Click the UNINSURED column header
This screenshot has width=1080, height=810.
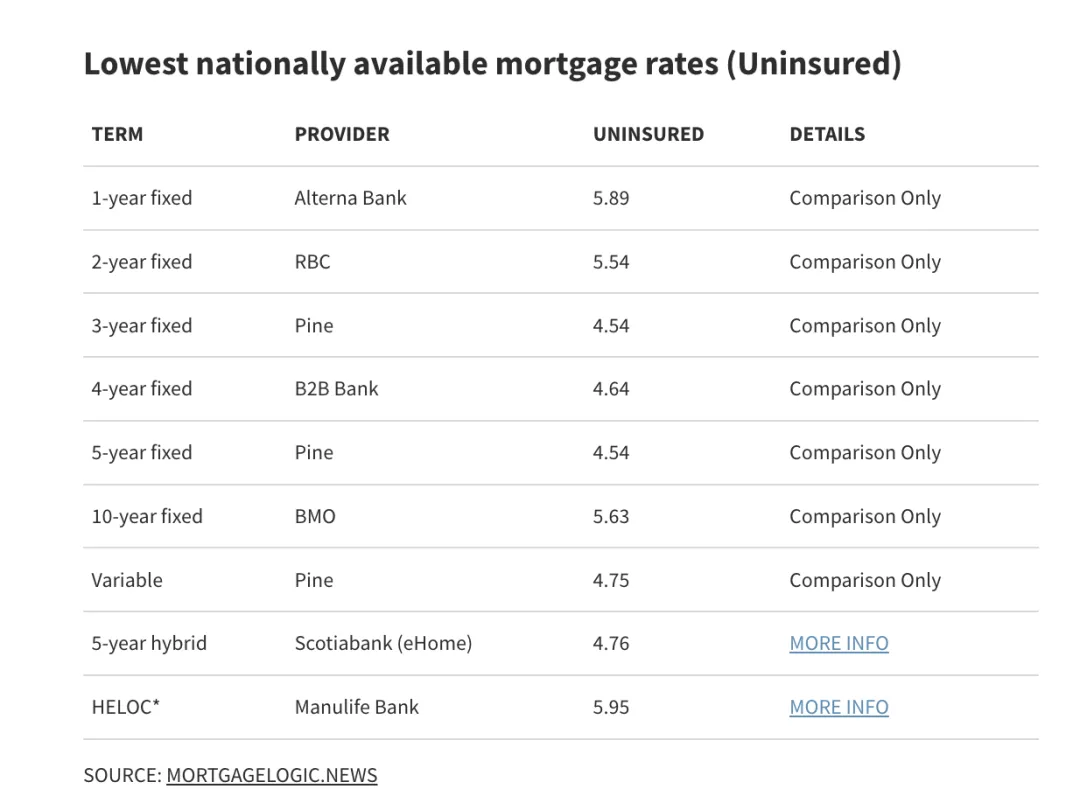coord(648,134)
